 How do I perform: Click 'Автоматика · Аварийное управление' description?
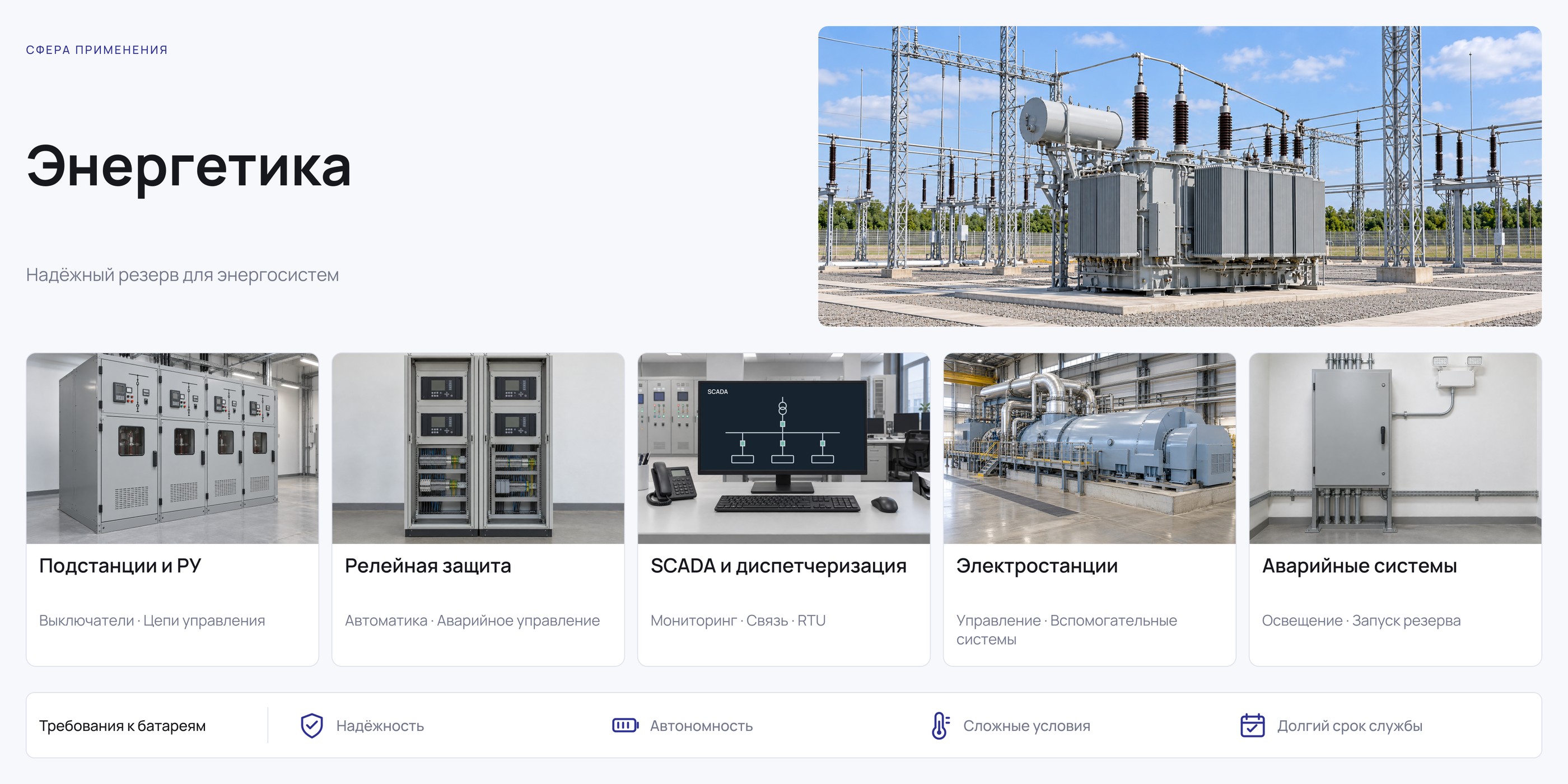(x=472, y=621)
